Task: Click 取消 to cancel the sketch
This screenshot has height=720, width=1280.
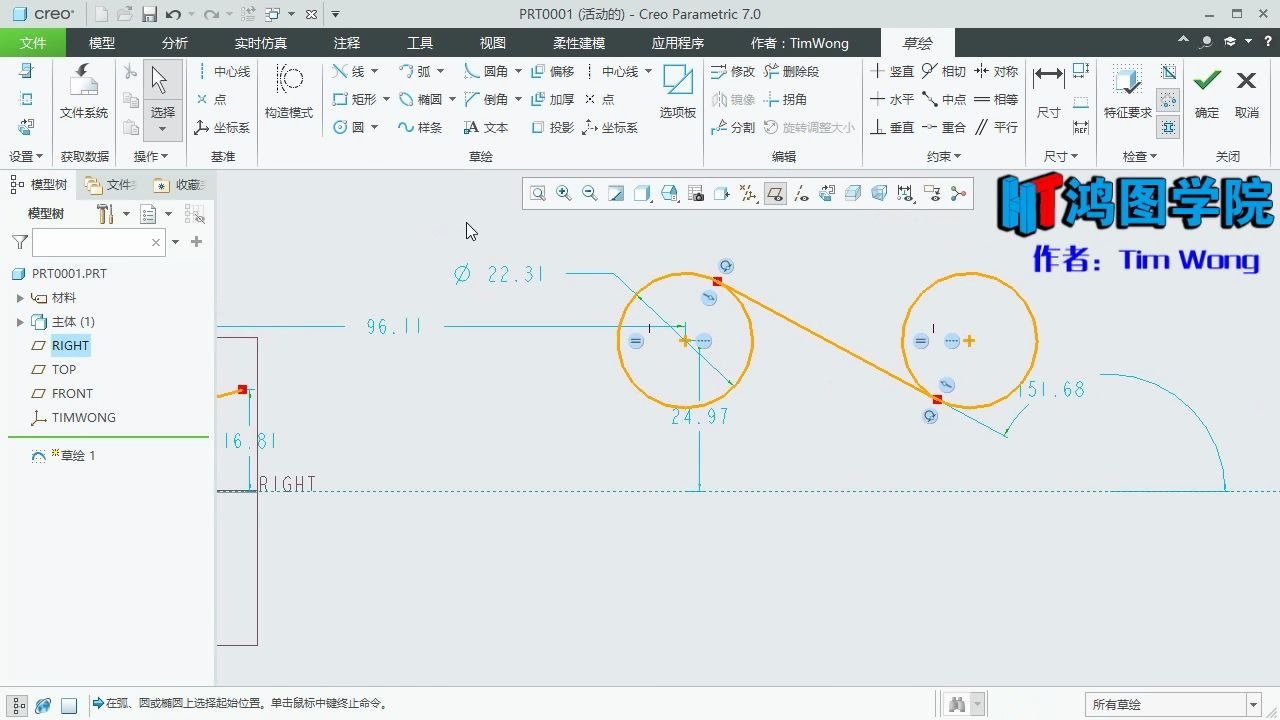Action: point(1246,92)
